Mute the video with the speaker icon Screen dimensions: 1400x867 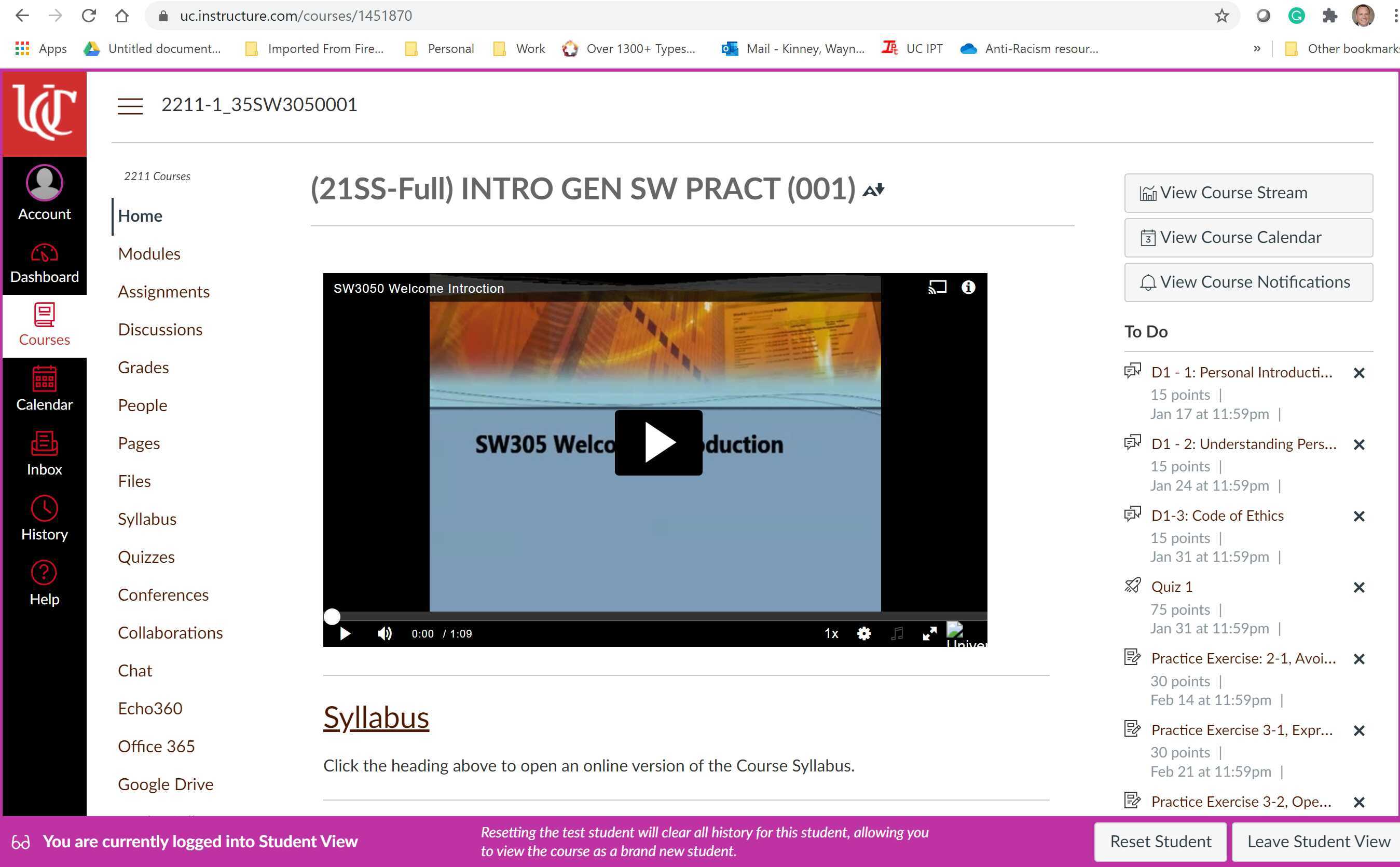click(384, 633)
